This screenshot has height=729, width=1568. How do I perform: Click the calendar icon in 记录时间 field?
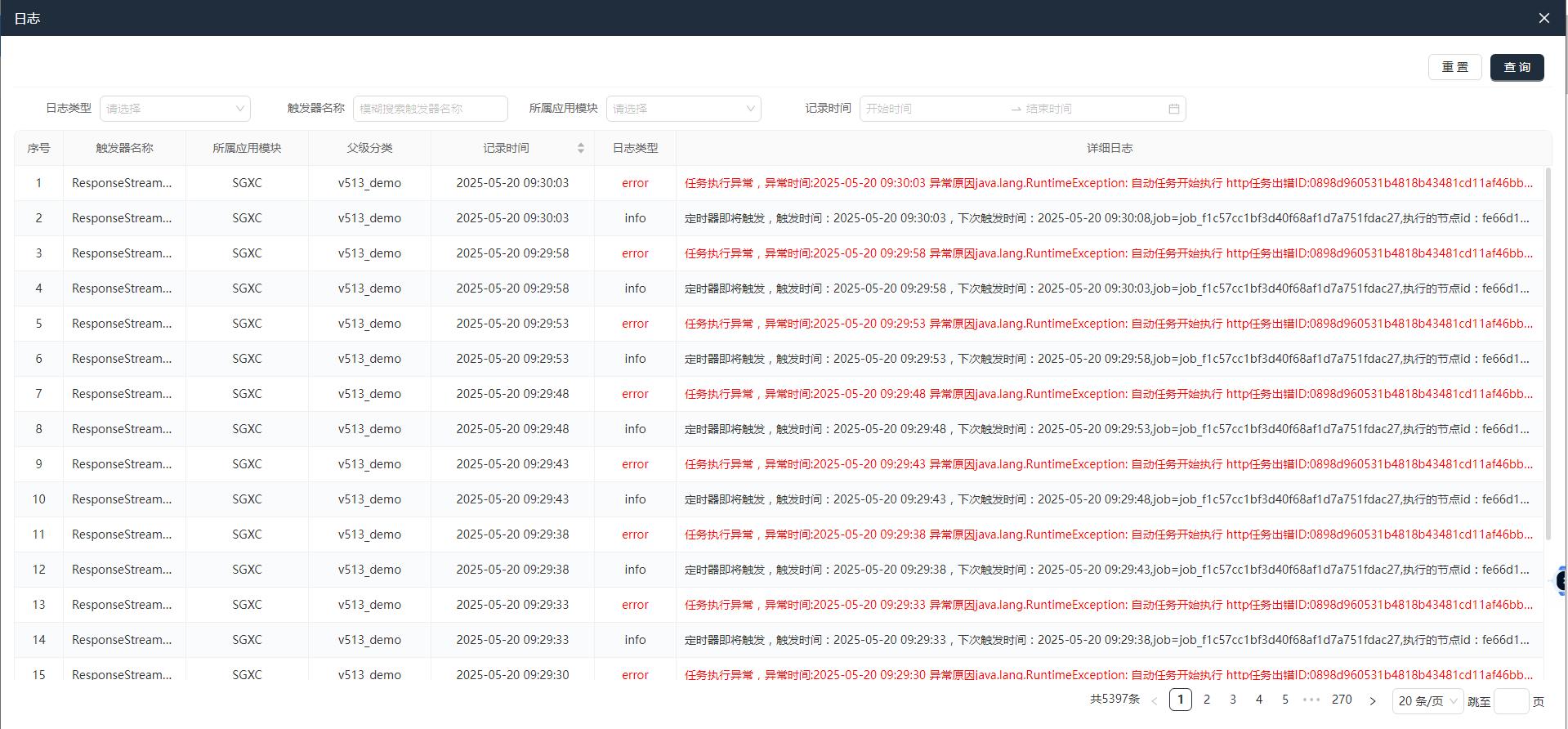tap(1173, 109)
